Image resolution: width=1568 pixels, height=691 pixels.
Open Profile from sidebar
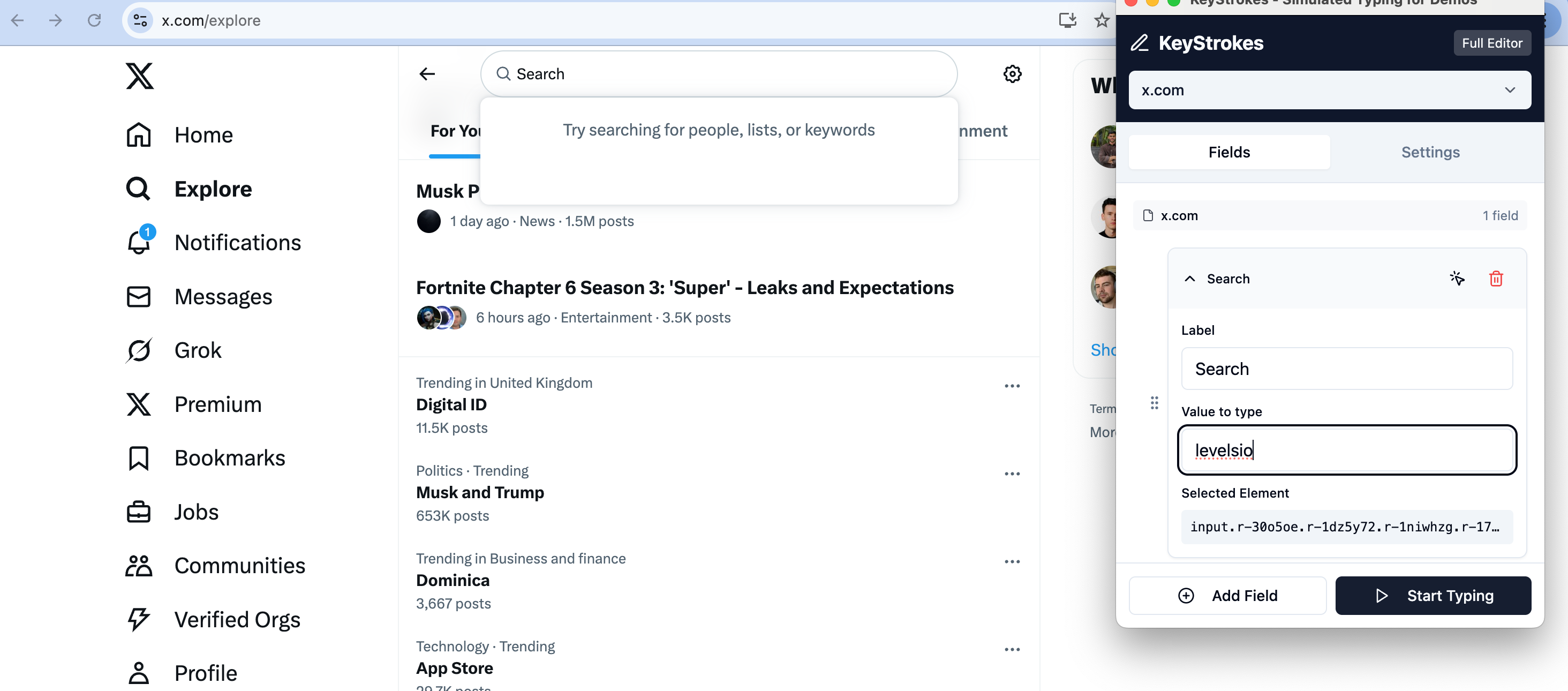pyautogui.click(x=181, y=673)
